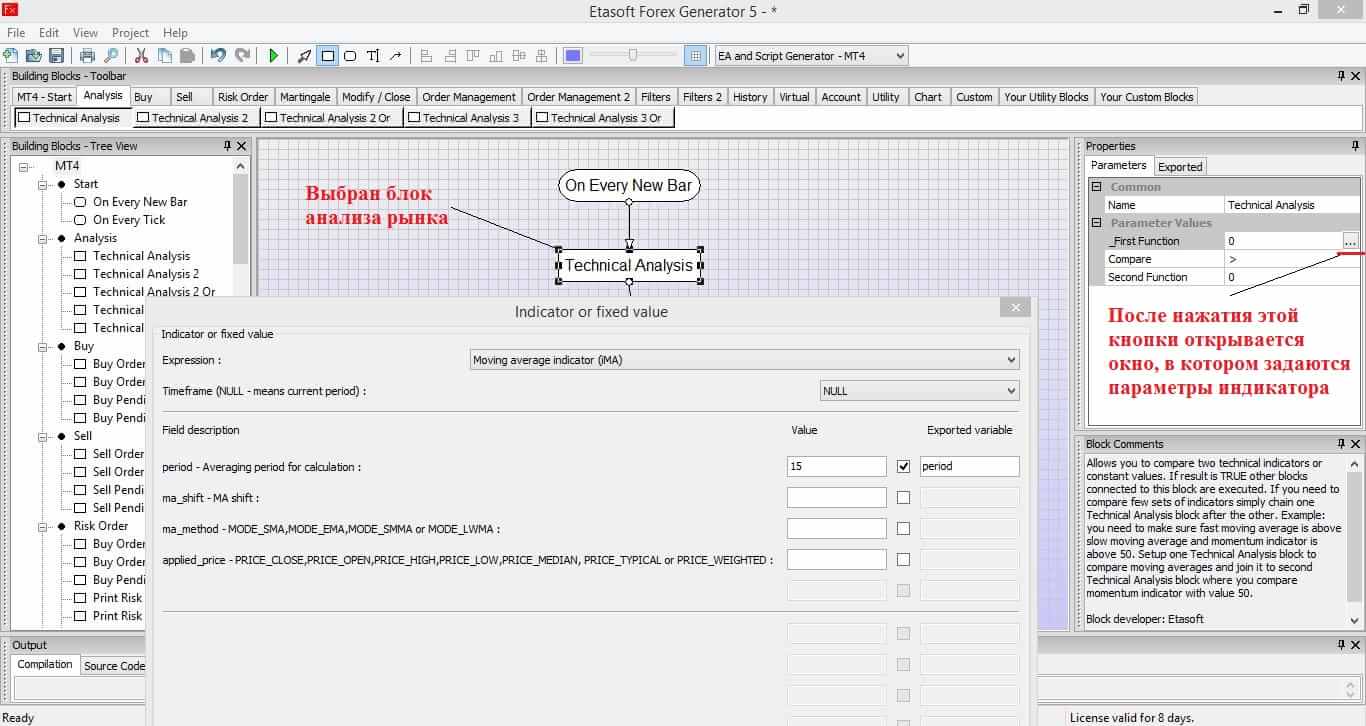
Task: Collapse the Sell tree node
Action: tap(43, 436)
